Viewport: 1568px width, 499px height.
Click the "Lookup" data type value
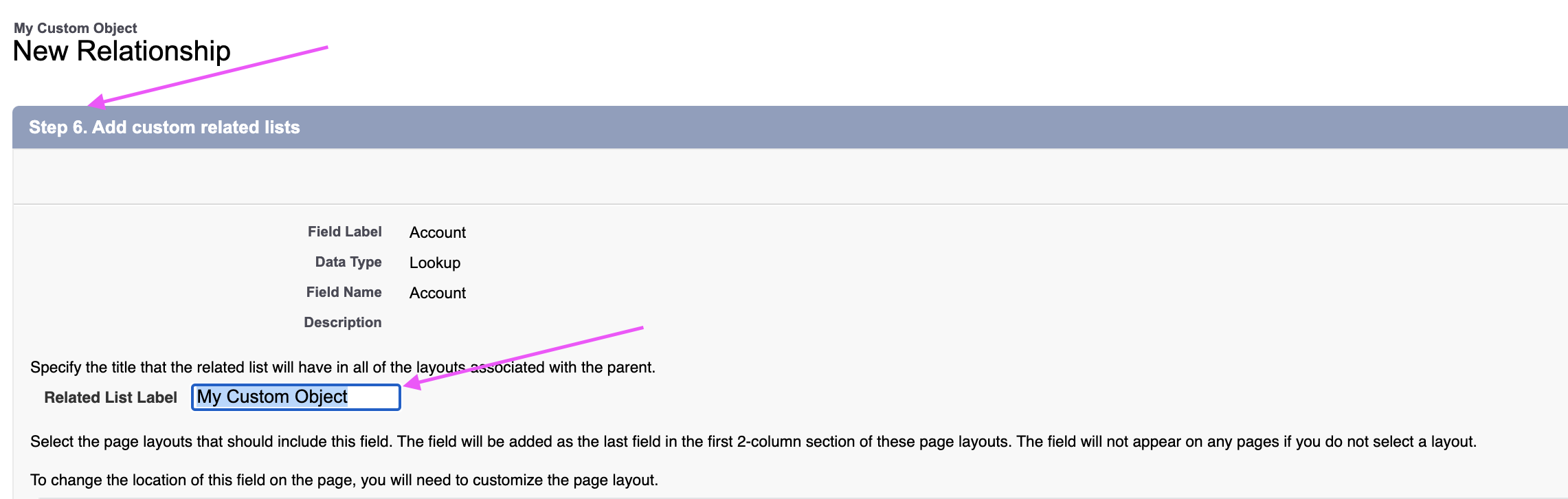(435, 263)
